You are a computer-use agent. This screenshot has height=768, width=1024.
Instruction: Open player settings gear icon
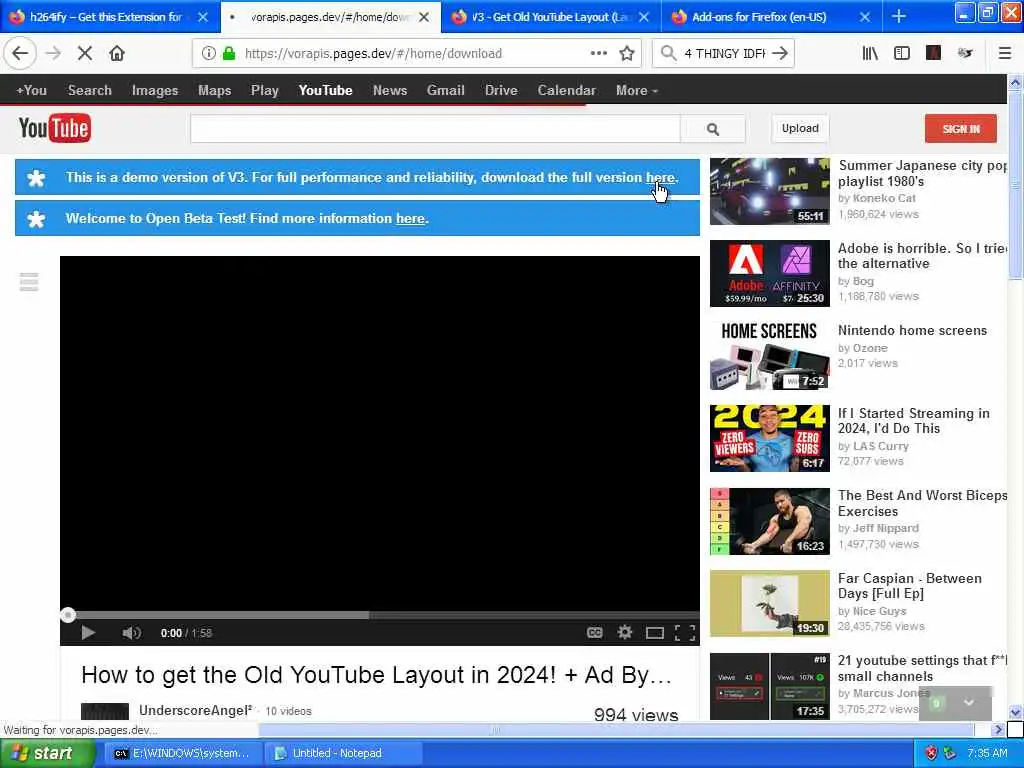coord(625,632)
